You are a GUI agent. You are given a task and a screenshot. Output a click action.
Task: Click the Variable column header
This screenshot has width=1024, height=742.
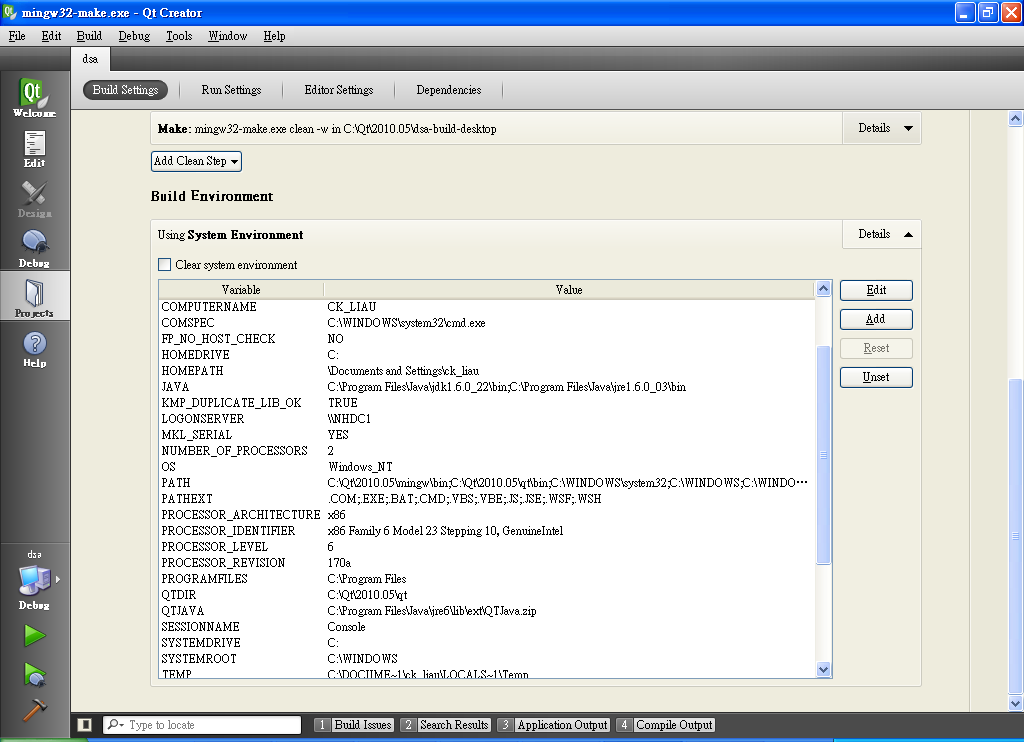tap(241, 289)
